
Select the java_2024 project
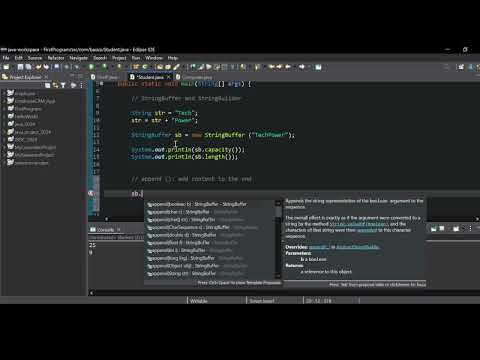(x=25, y=124)
